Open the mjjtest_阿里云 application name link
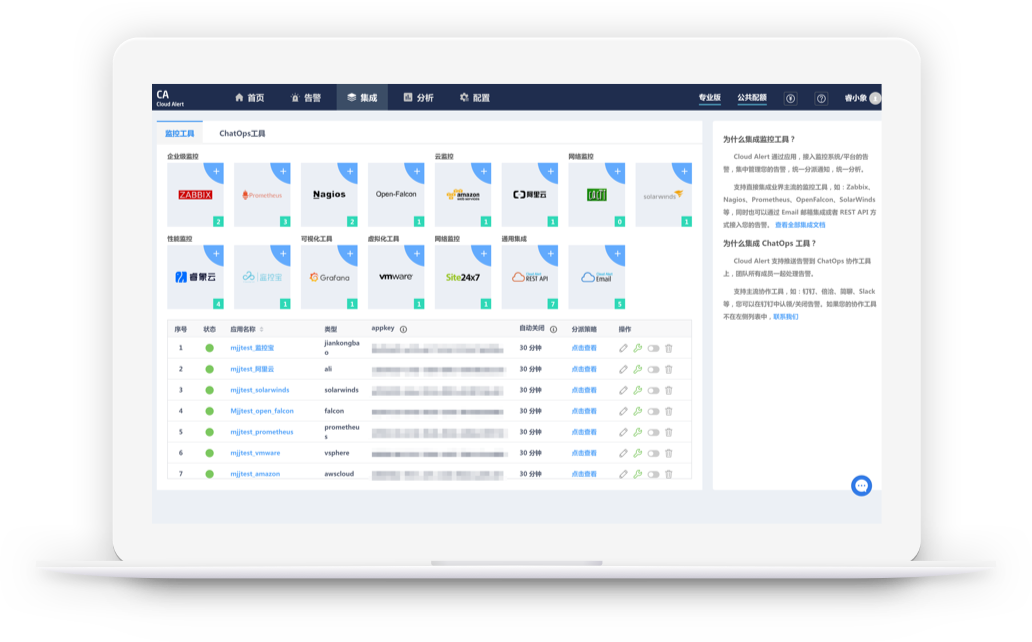Screen dimensions: 1032x642 tap(252, 369)
